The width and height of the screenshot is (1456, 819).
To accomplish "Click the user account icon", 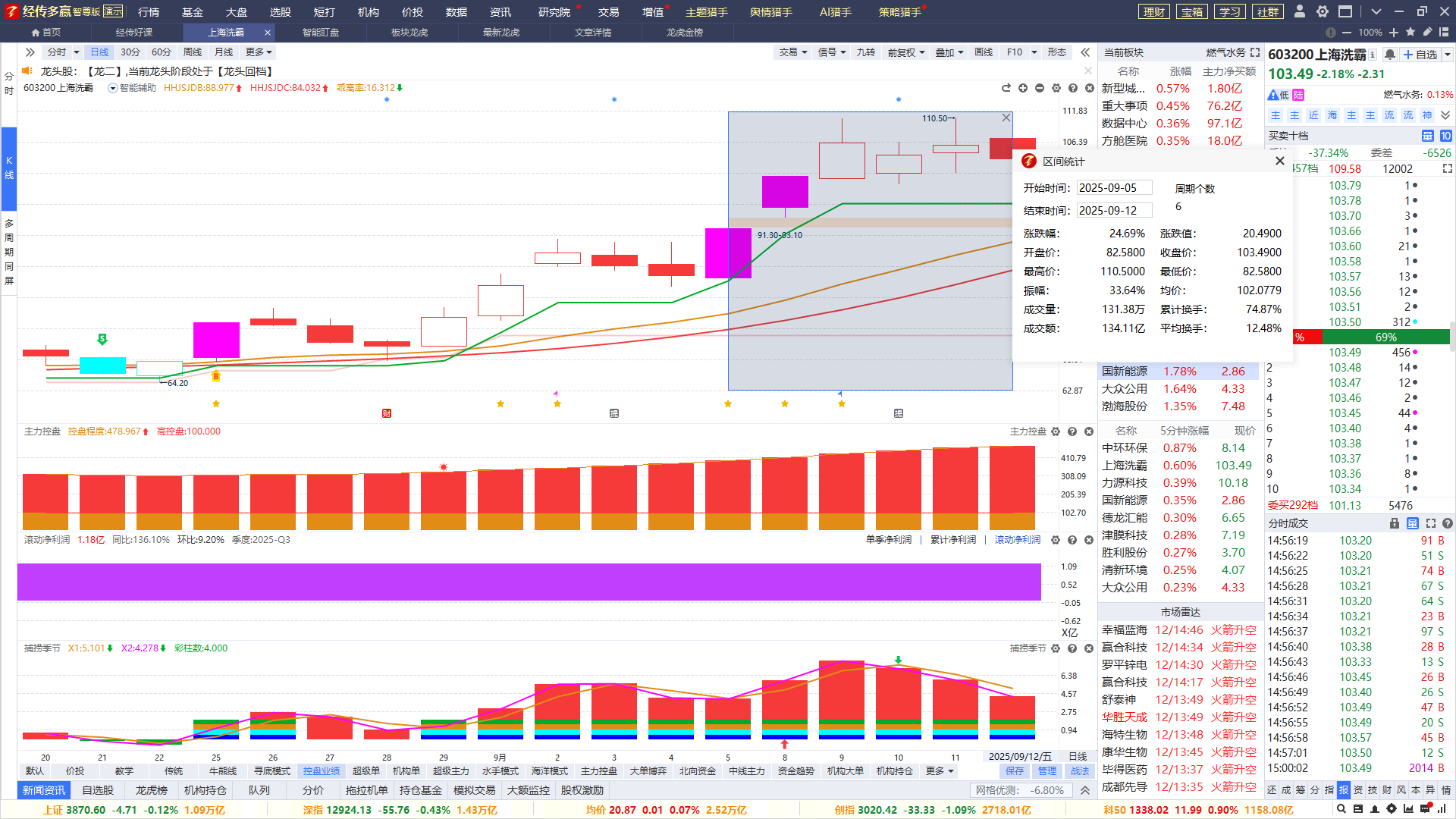I will coord(1300,11).
